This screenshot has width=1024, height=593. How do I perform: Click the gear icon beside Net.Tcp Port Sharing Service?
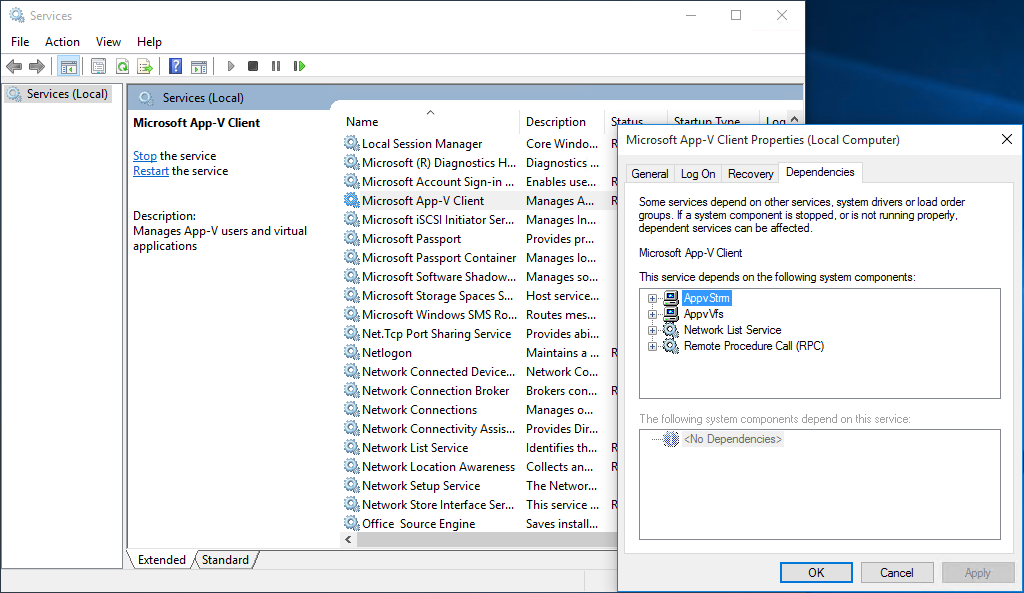coord(352,333)
